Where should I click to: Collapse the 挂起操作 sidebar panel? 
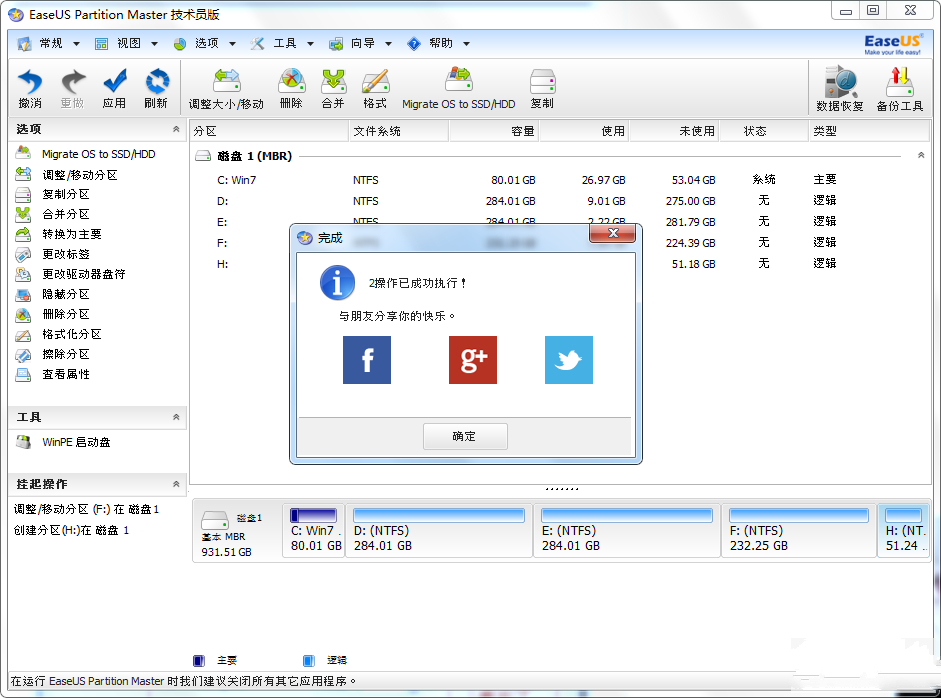pos(176,484)
